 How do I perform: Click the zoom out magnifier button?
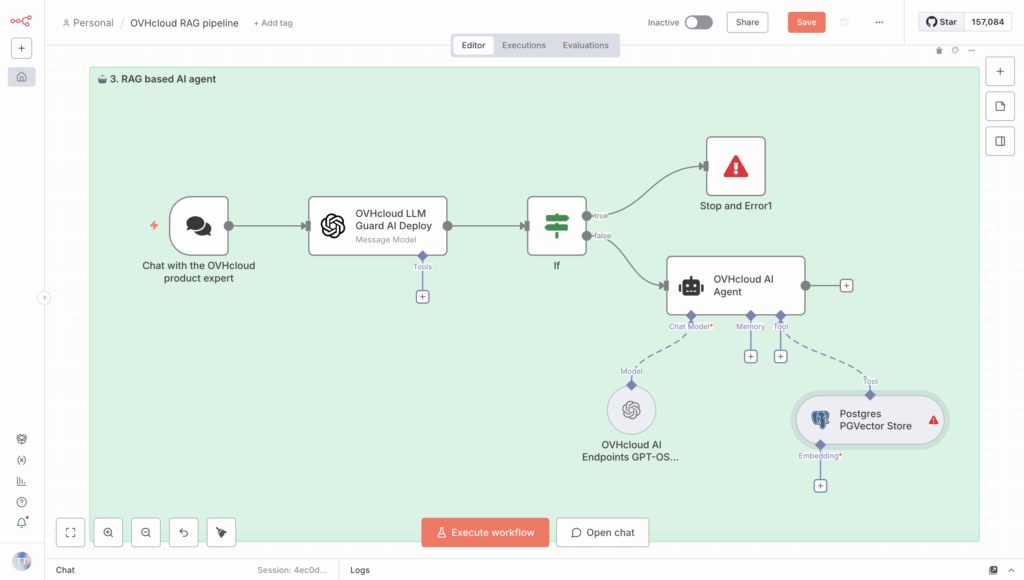pyautogui.click(x=146, y=533)
